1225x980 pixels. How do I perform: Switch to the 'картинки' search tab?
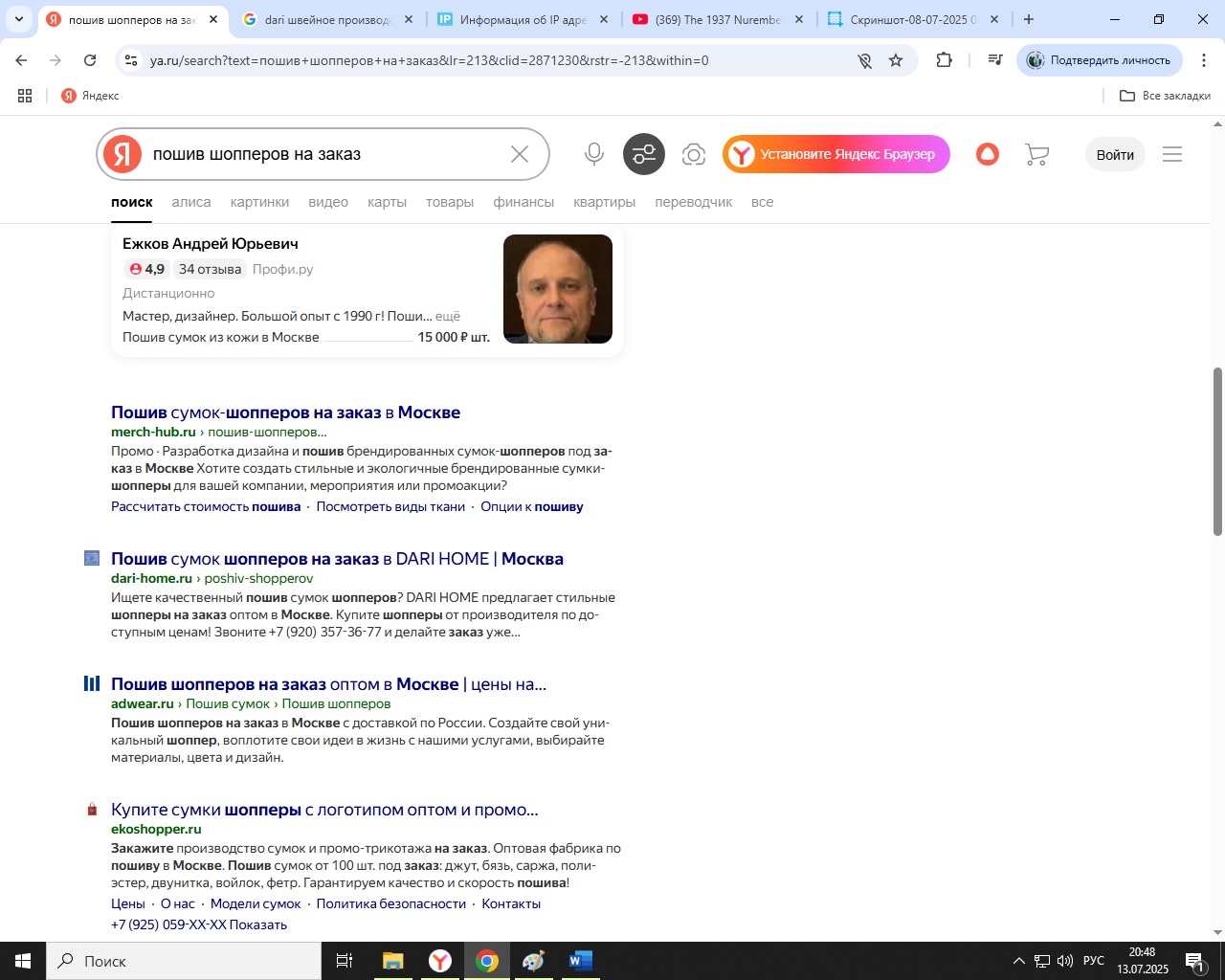pos(259,202)
